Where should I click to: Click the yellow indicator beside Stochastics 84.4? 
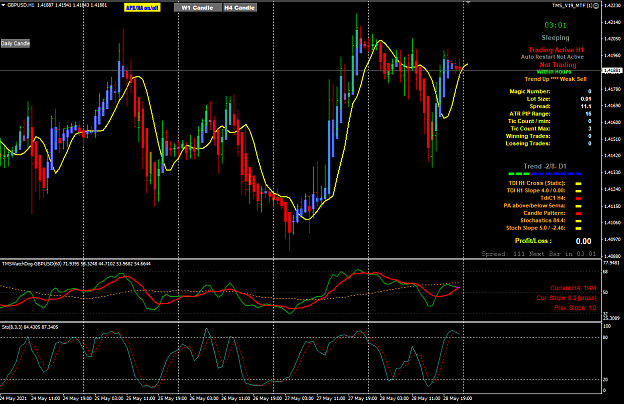click(x=578, y=221)
